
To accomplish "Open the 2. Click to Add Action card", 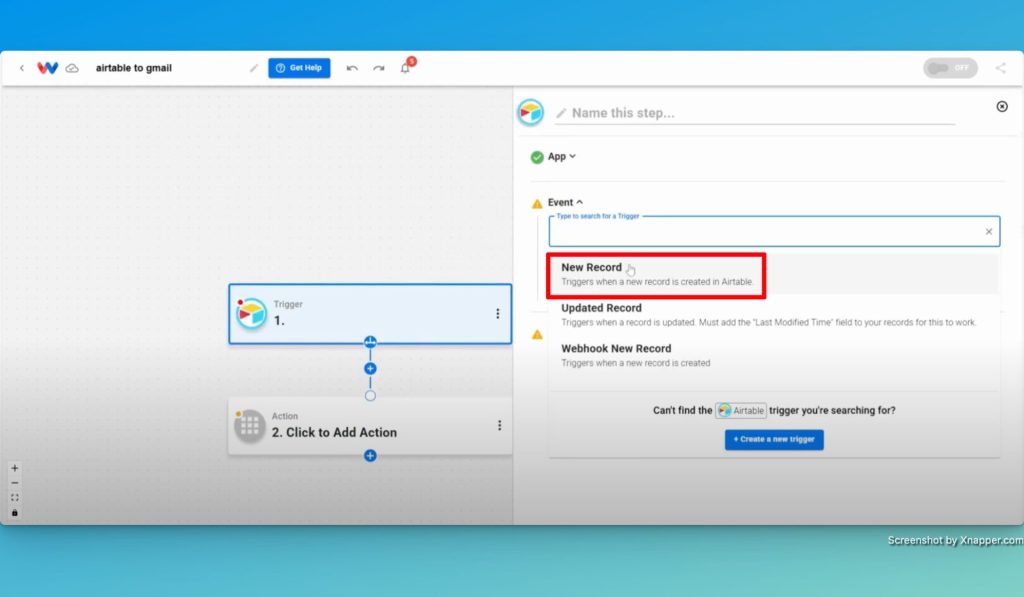I will 370,425.
